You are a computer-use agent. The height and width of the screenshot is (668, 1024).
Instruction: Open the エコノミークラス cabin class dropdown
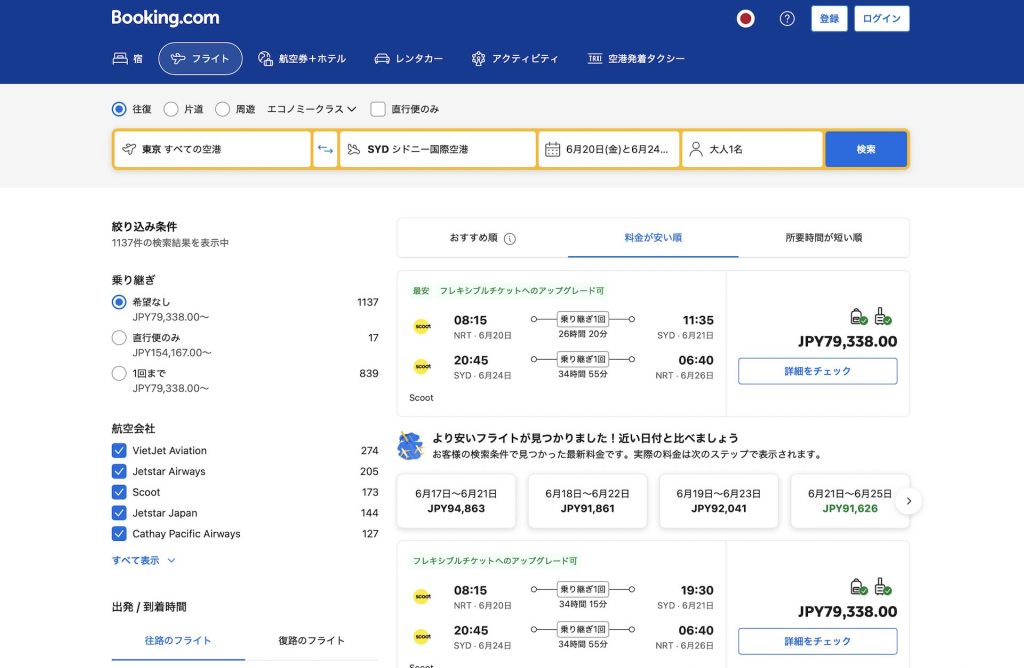coord(312,109)
